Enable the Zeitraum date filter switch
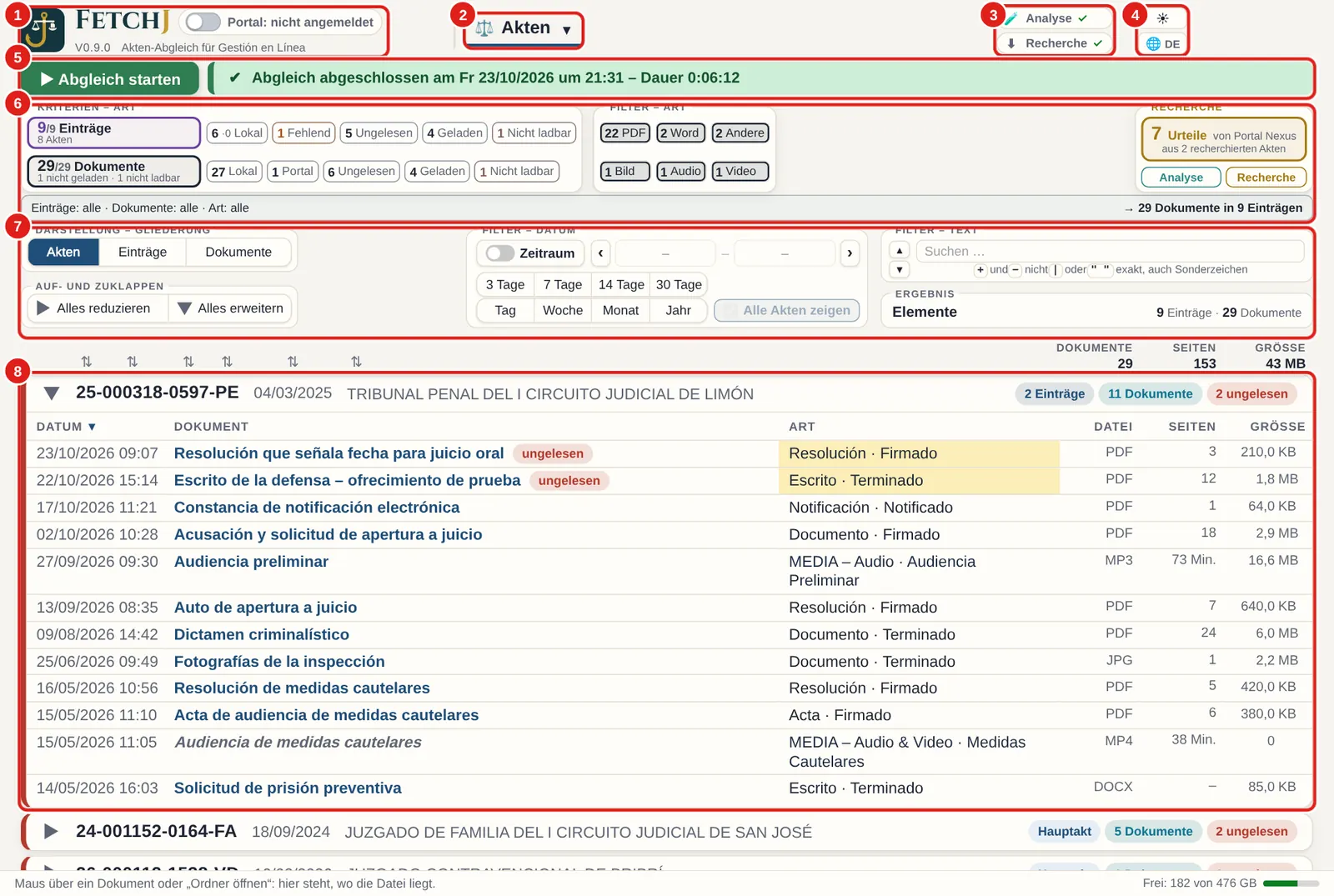 click(x=500, y=253)
